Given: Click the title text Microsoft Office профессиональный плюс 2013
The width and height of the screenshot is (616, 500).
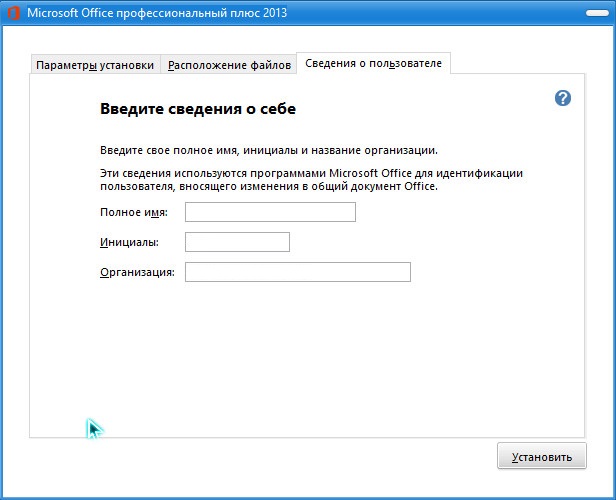Looking at the screenshot, I should point(157,13).
